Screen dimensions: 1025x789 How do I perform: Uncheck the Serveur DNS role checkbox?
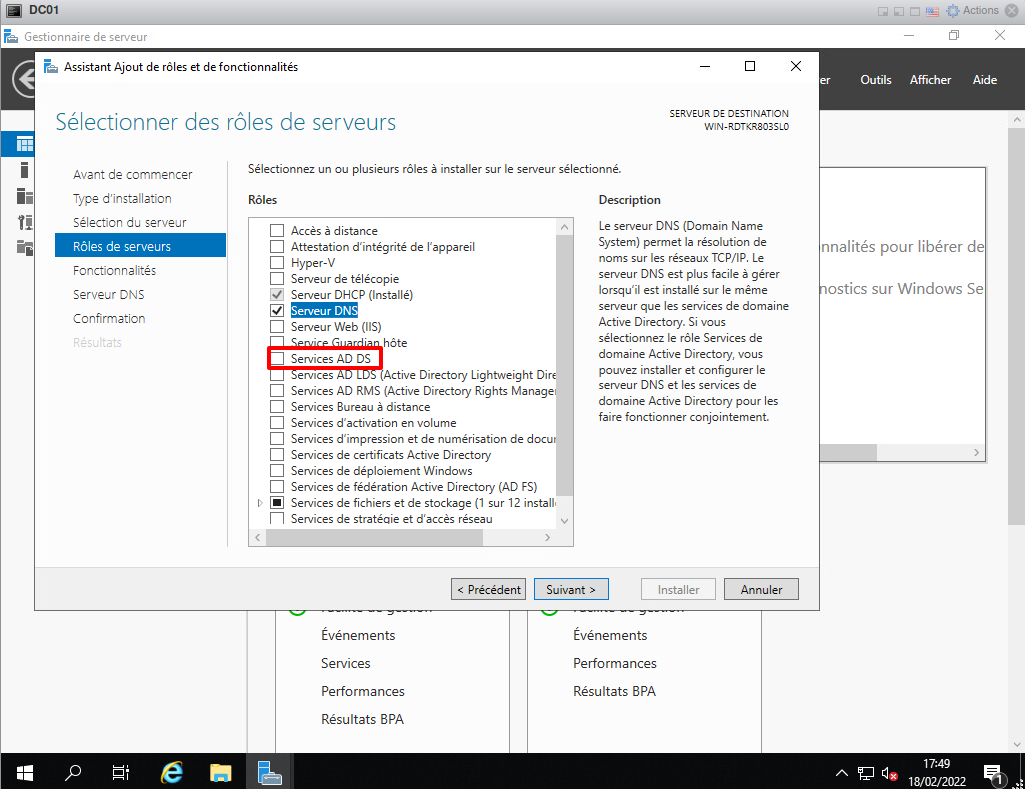point(277,311)
